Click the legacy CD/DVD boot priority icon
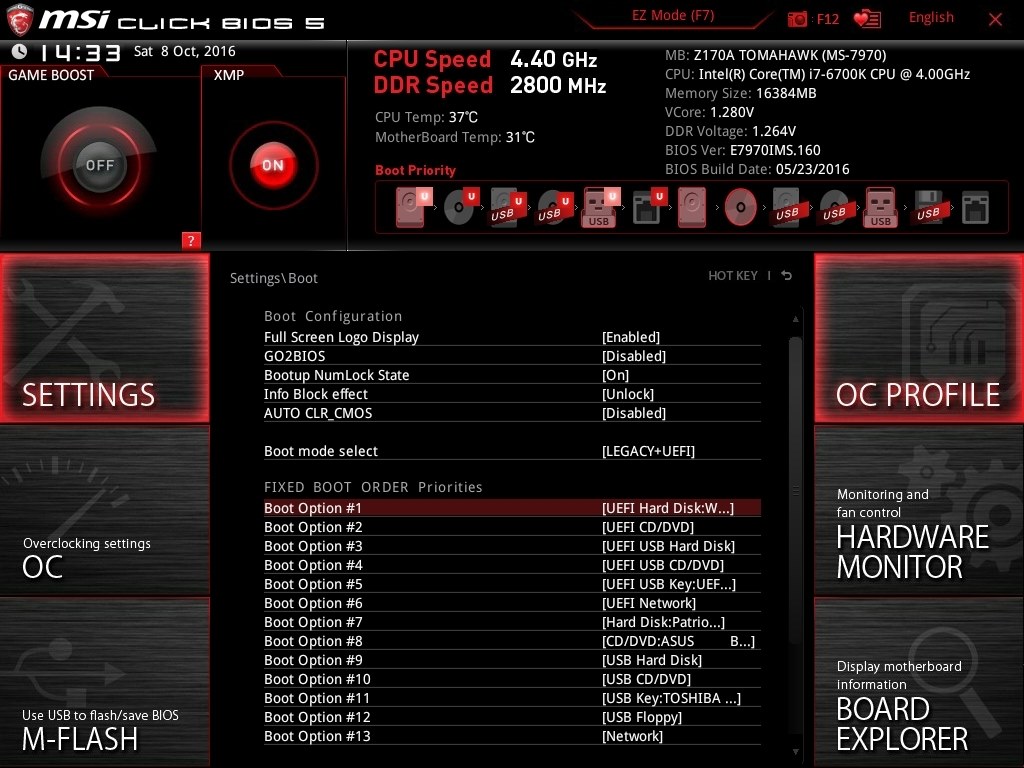The width and height of the screenshot is (1024, 768). (740, 208)
